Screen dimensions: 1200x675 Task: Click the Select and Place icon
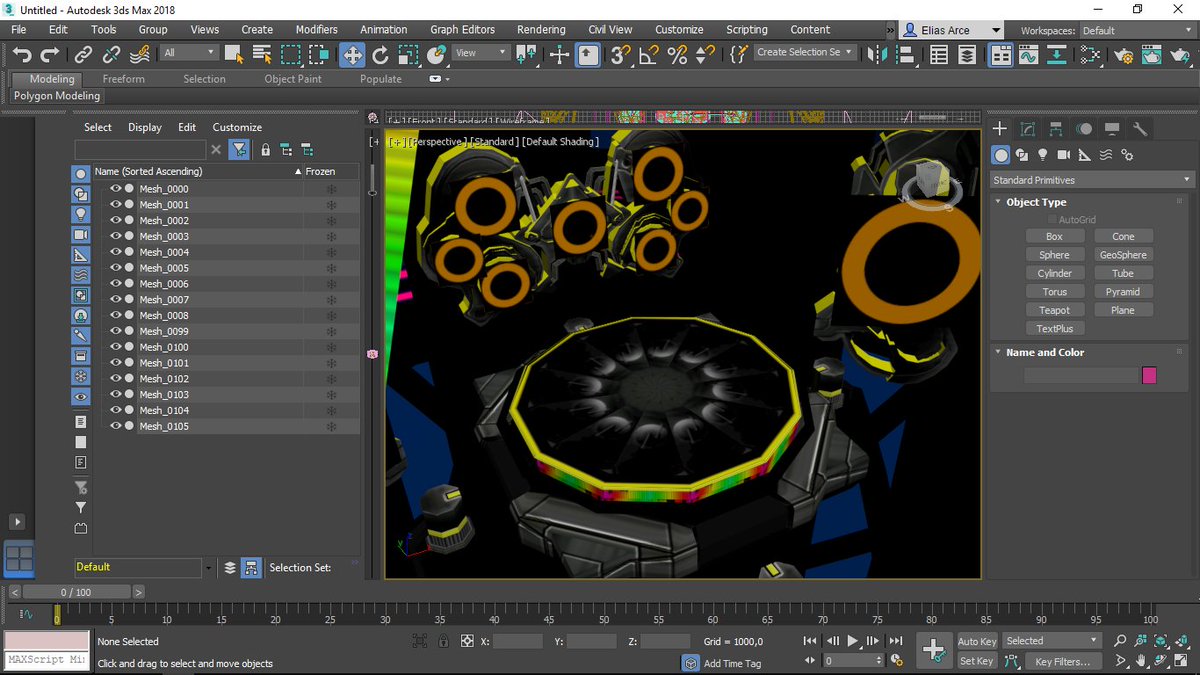click(436, 54)
